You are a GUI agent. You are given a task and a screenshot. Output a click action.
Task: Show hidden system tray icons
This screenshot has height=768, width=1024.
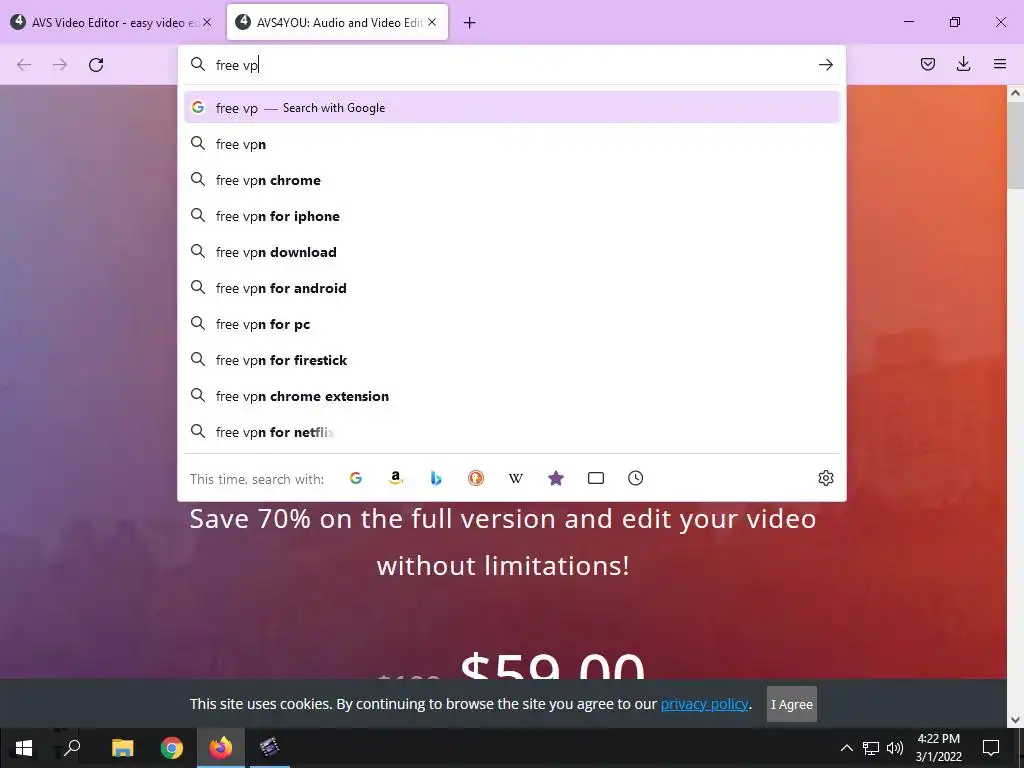tap(846, 748)
